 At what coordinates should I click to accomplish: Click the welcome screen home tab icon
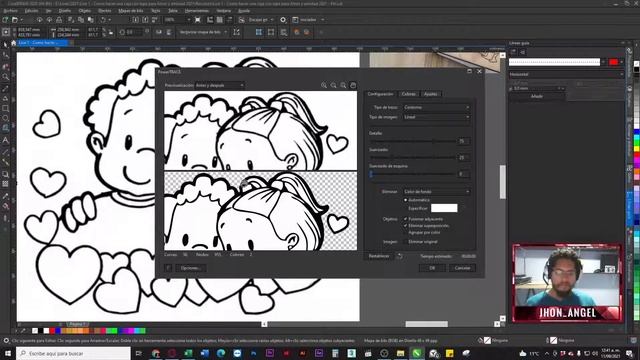click(x=13, y=42)
